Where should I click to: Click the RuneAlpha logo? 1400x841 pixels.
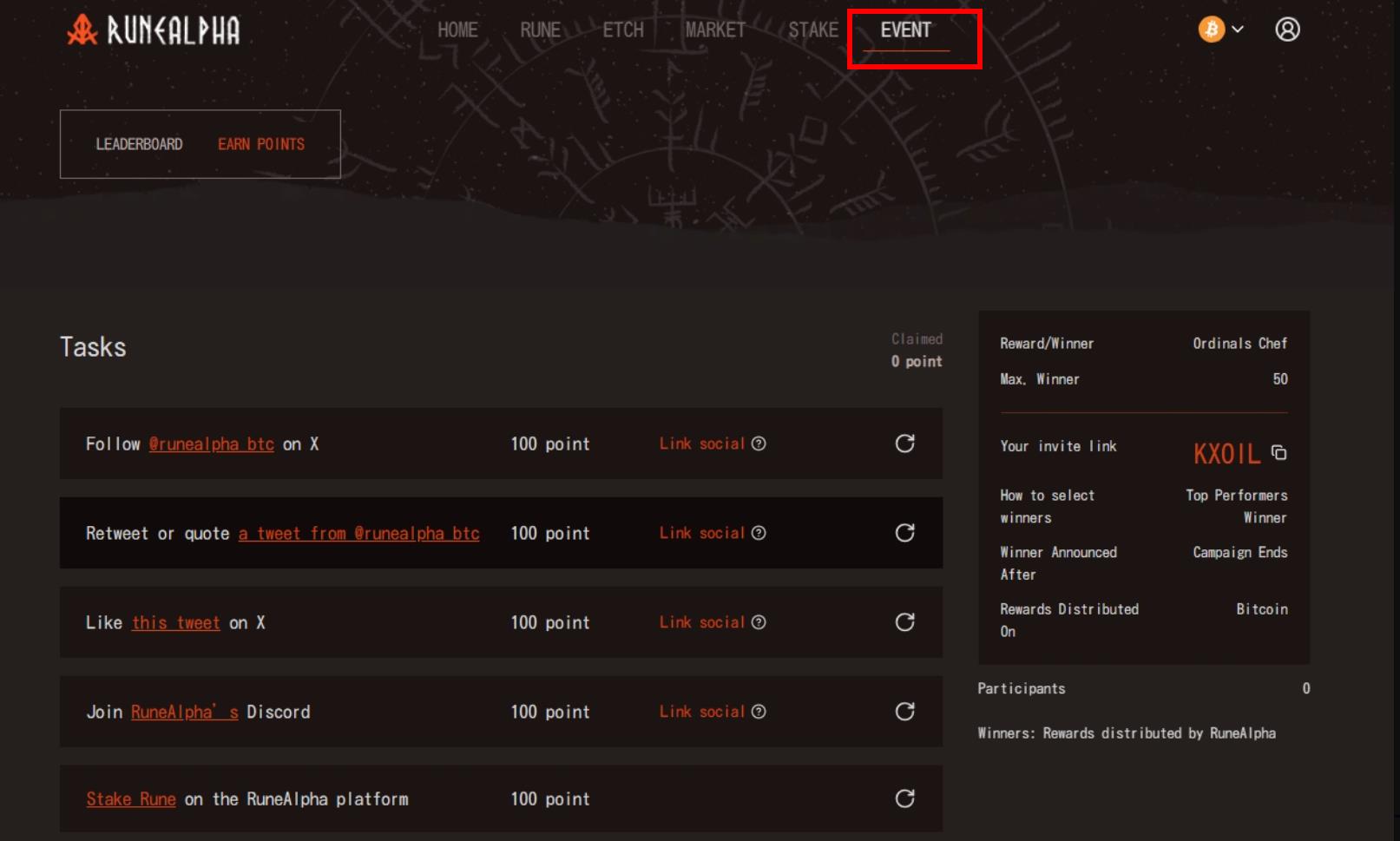pos(154,30)
